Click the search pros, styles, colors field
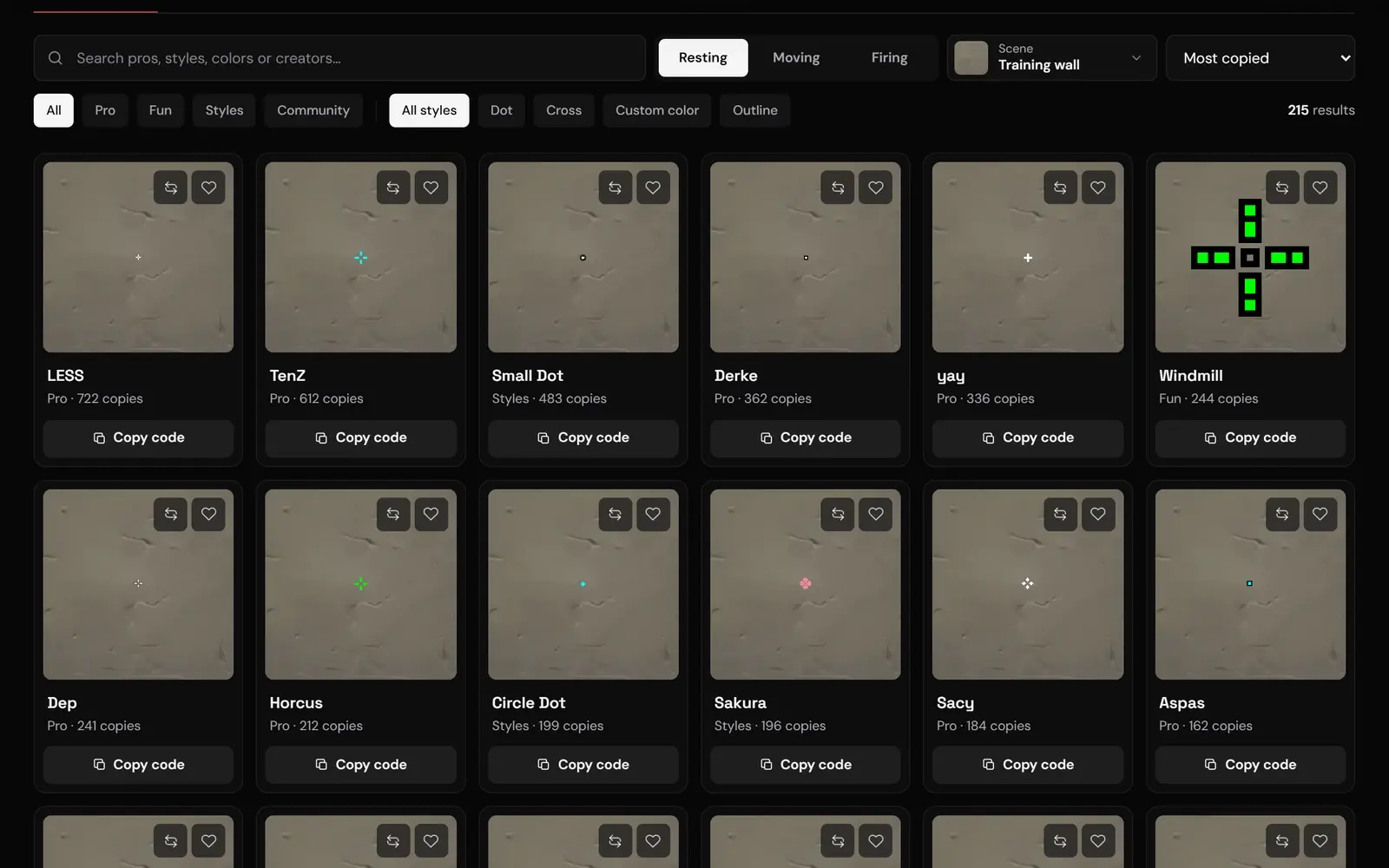 tap(339, 58)
